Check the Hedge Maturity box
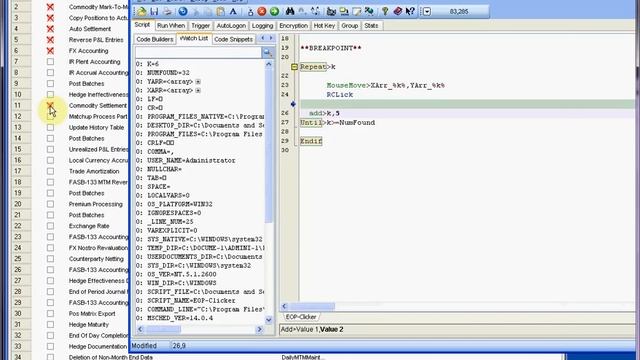 coord(50,324)
